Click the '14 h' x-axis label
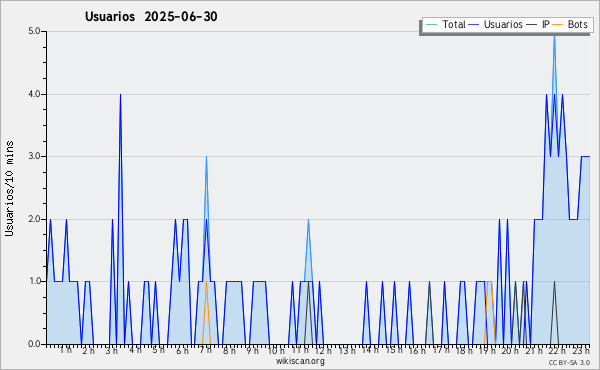This screenshot has width=600, height=370. click(x=370, y=350)
